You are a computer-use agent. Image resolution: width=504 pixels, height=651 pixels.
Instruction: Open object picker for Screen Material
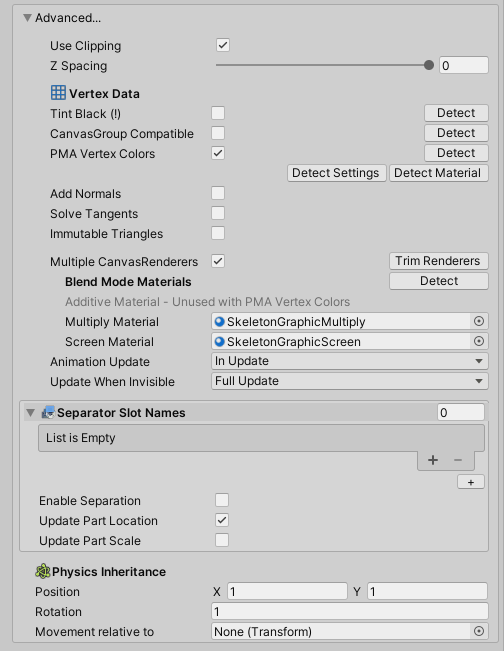(479, 341)
